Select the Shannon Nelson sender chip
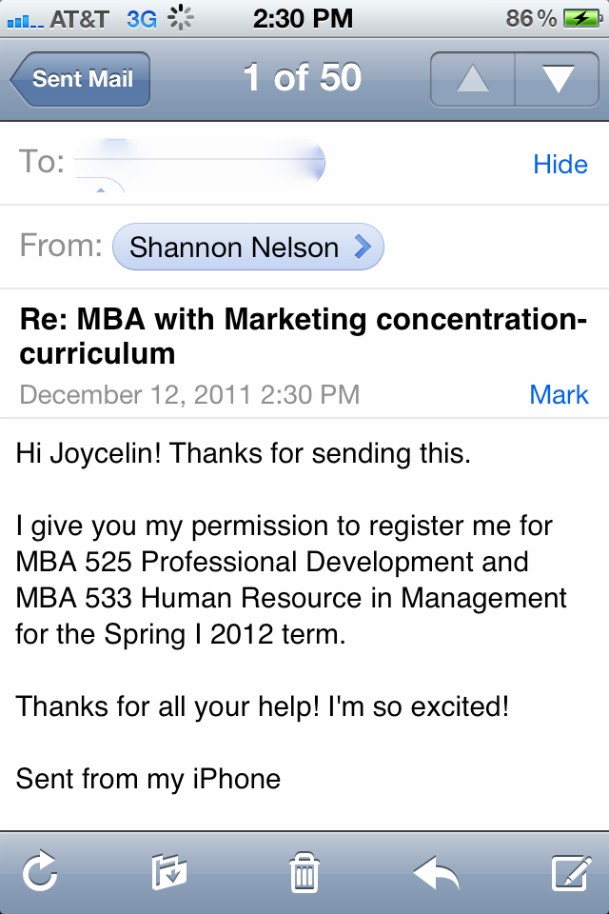 [x=248, y=247]
